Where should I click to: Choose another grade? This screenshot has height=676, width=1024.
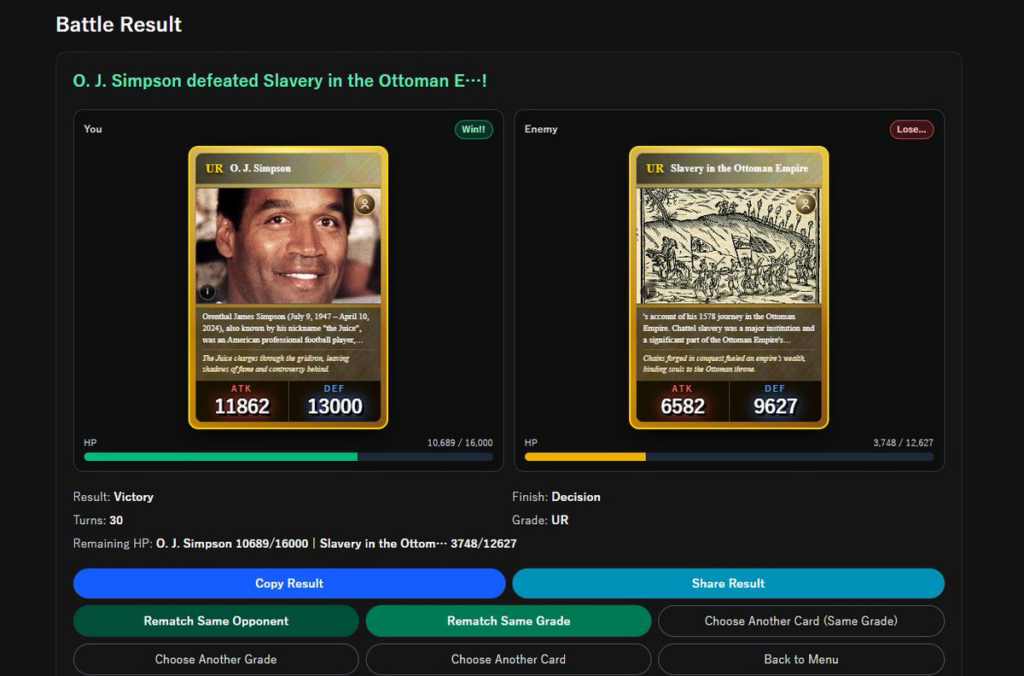point(216,659)
